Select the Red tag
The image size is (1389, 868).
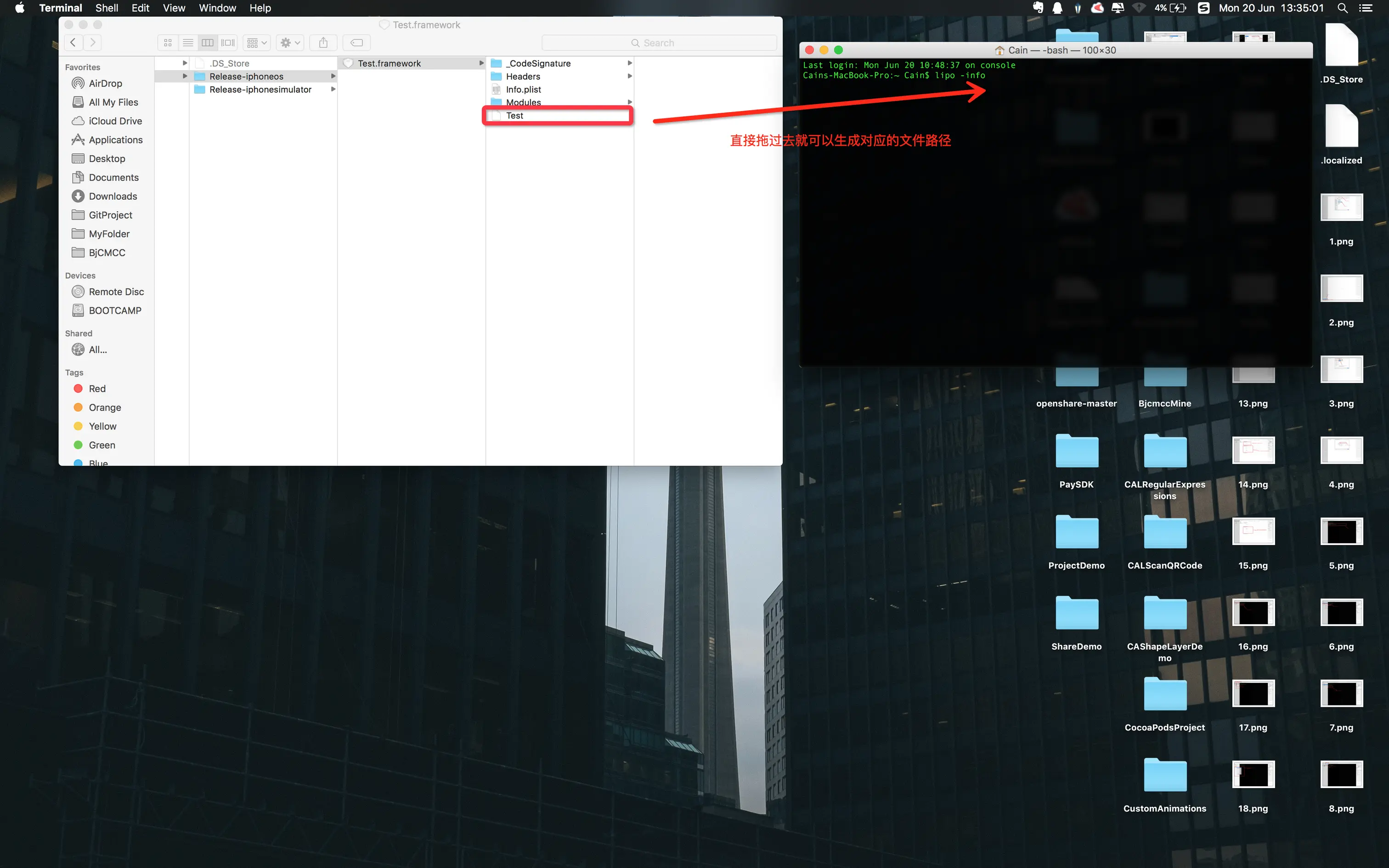(x=96, y=389)
